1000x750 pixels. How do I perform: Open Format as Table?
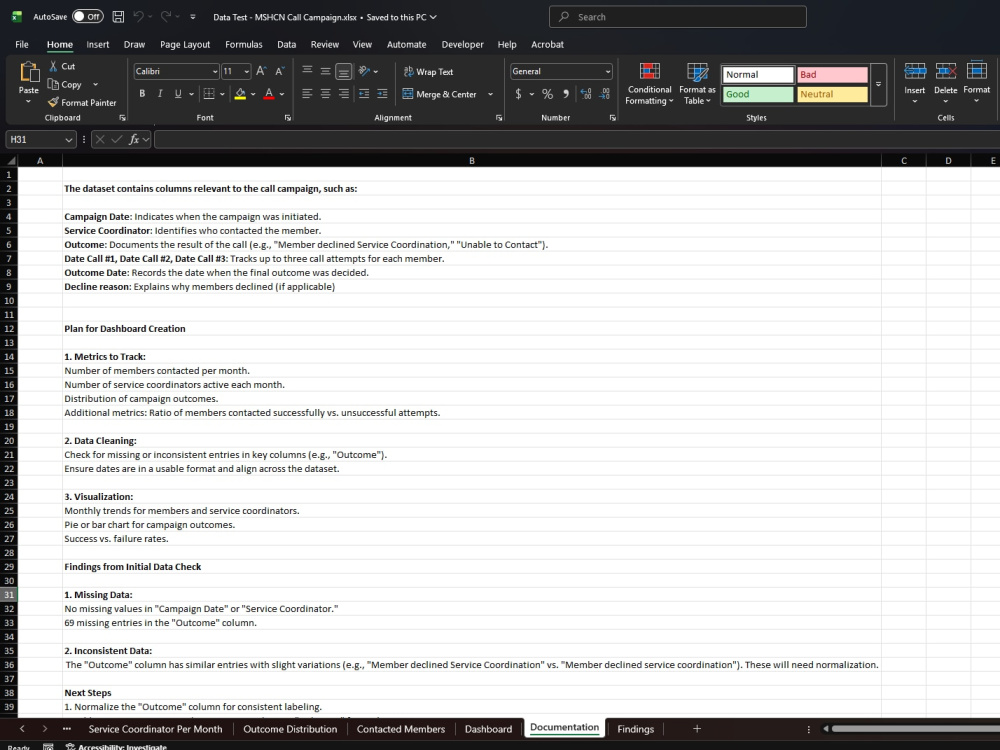[x=697, y=84]
